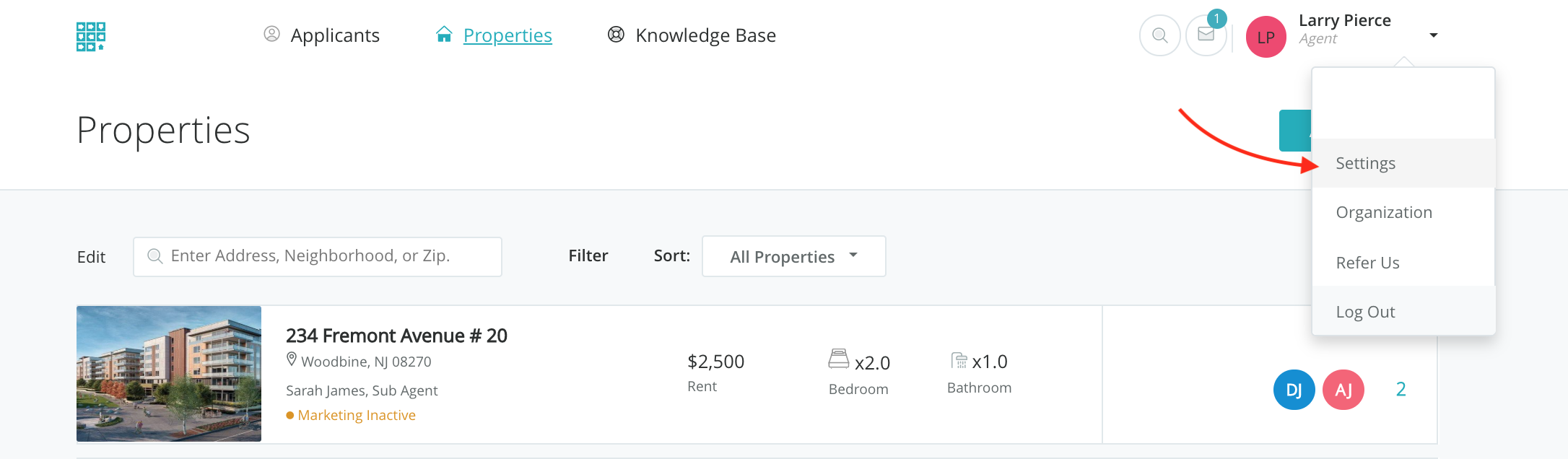Image resolution: width=1568 pixels, height=459 pixels.
Task: Click the AJ applicant avatar
Action: click(x=1343, y=390)
